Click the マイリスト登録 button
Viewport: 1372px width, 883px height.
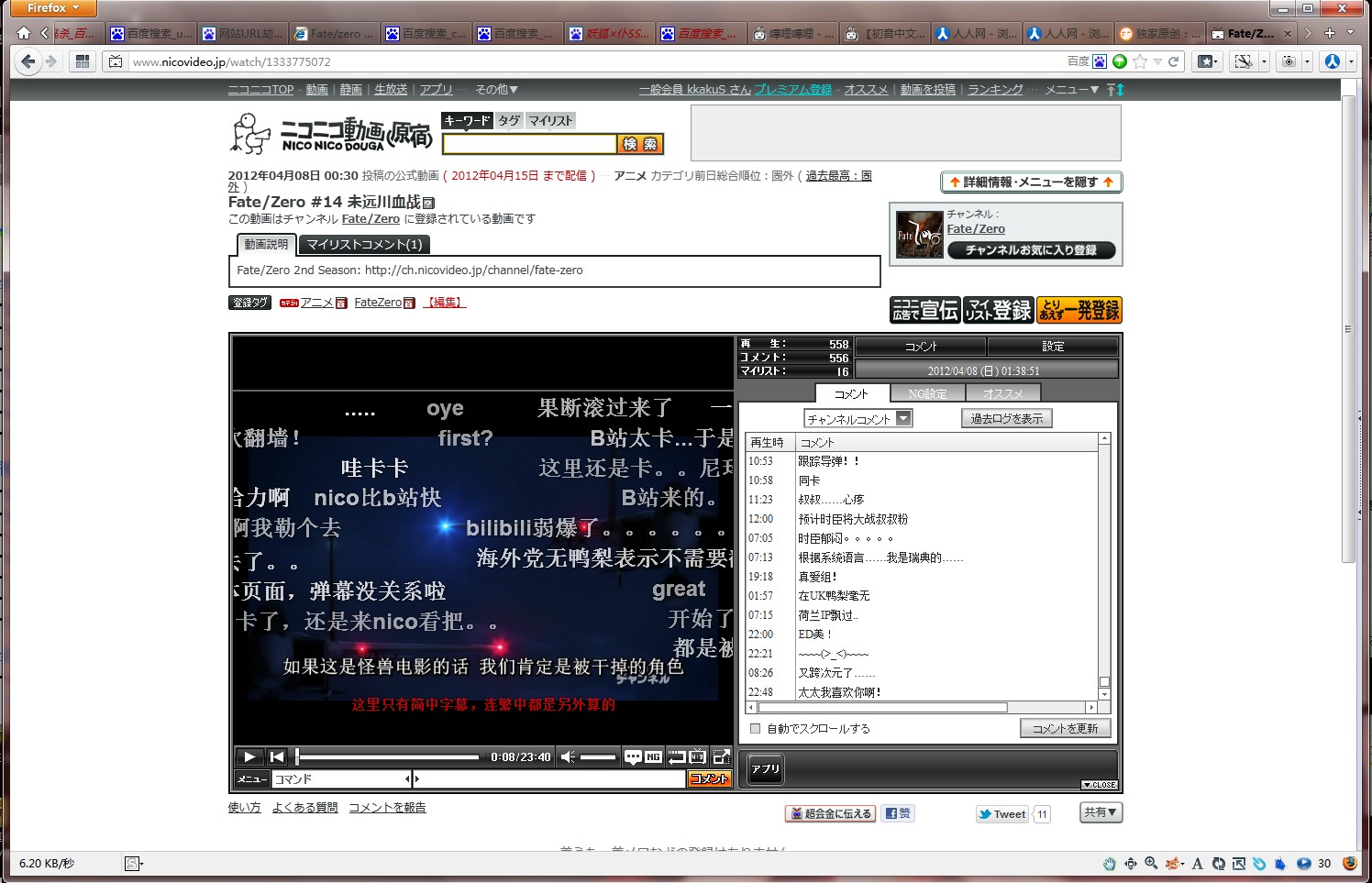click(999, 311)
